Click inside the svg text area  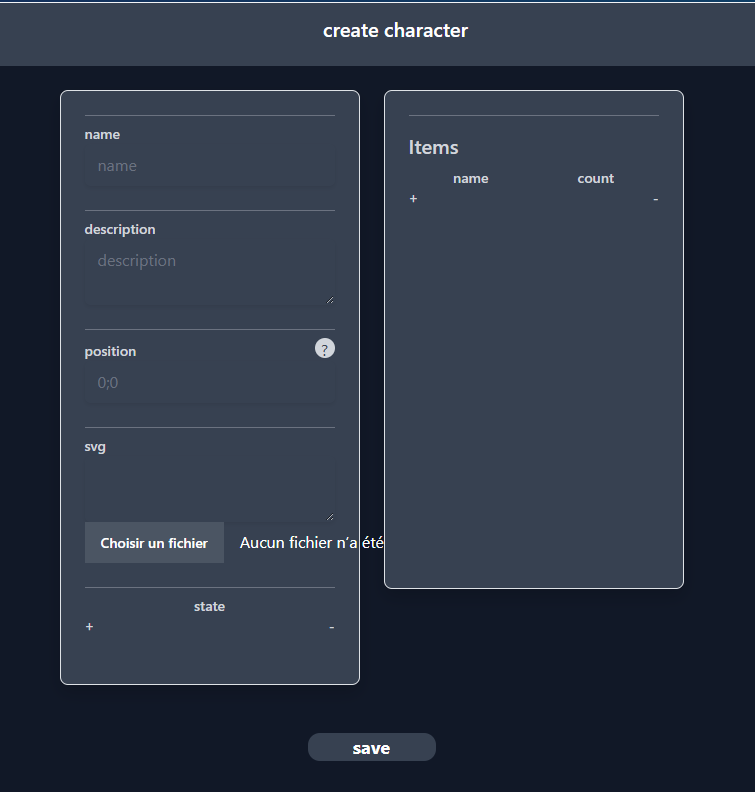coord(210,490)
